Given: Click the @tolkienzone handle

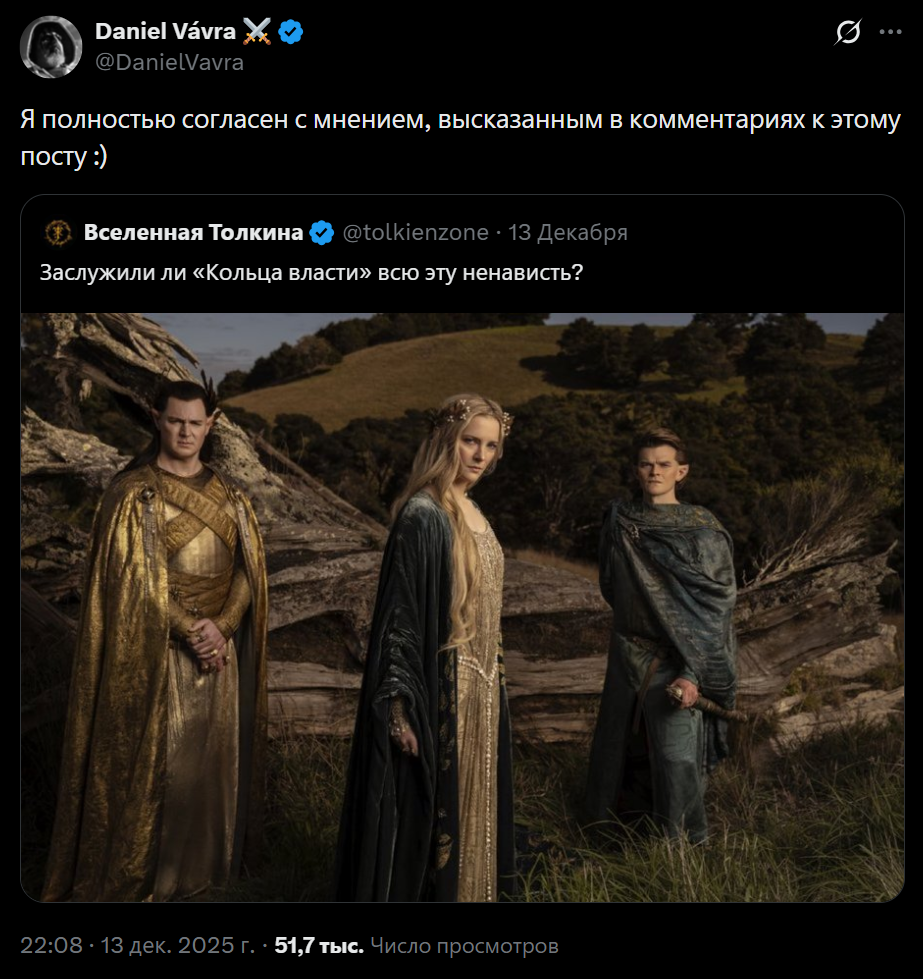Looking at the screenshot, I should click(x=416, y=233).
